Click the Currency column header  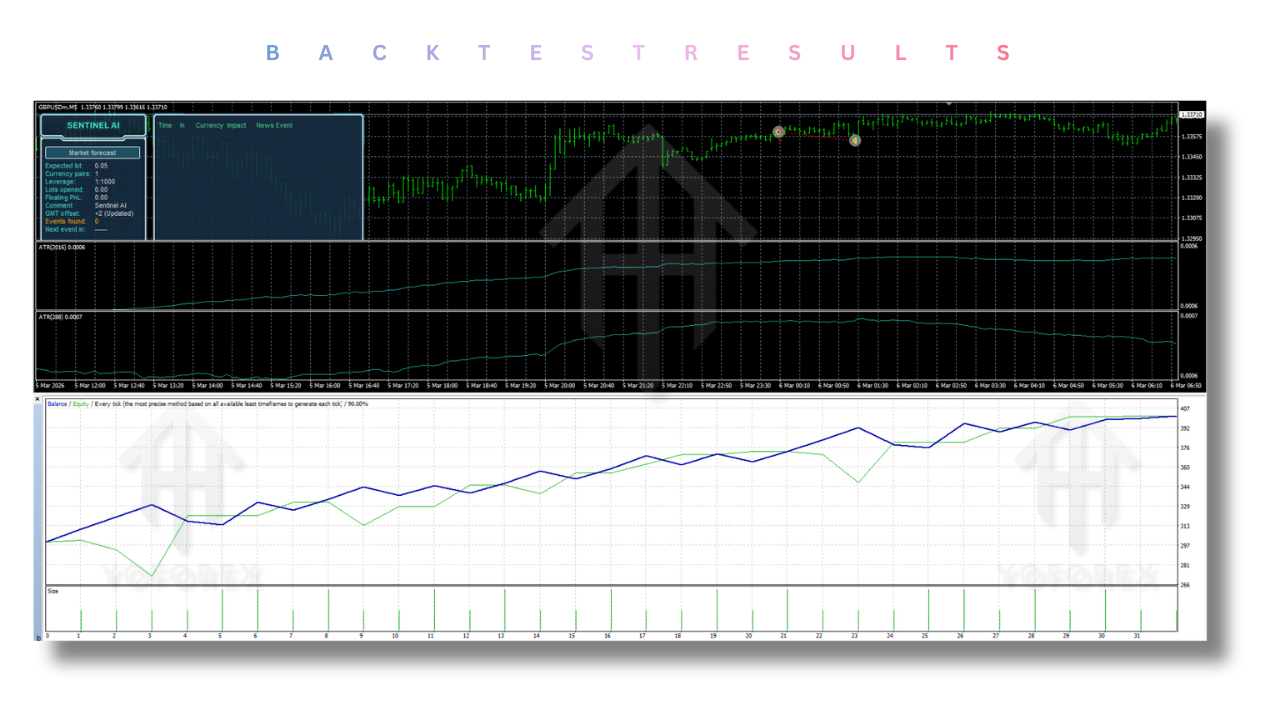[x=209, y=126]
